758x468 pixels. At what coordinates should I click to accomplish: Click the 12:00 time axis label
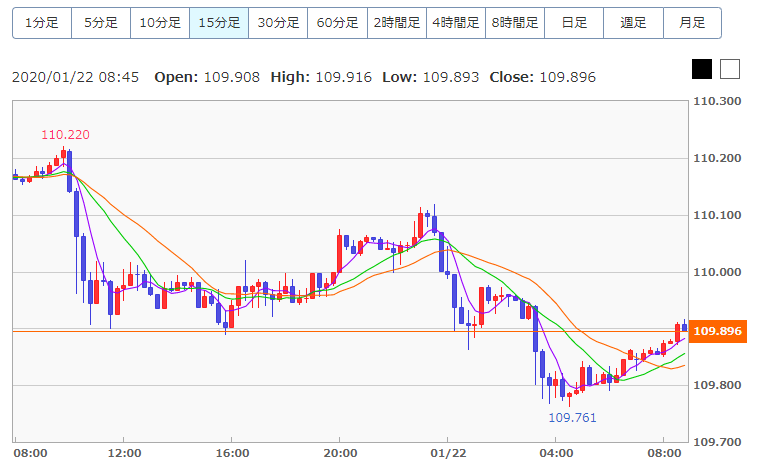(124, 453)
